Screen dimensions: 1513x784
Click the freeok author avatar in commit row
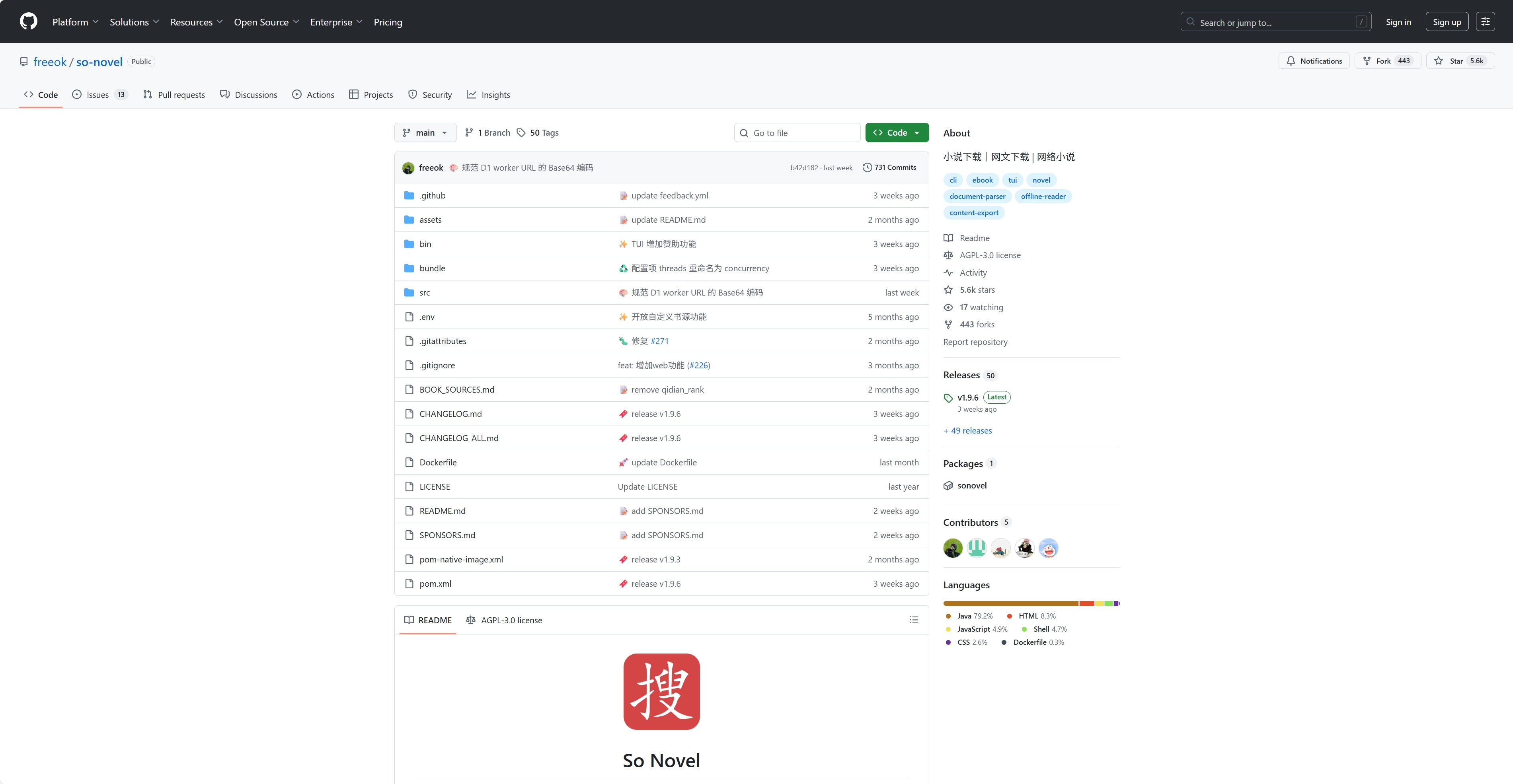(408, 168)
